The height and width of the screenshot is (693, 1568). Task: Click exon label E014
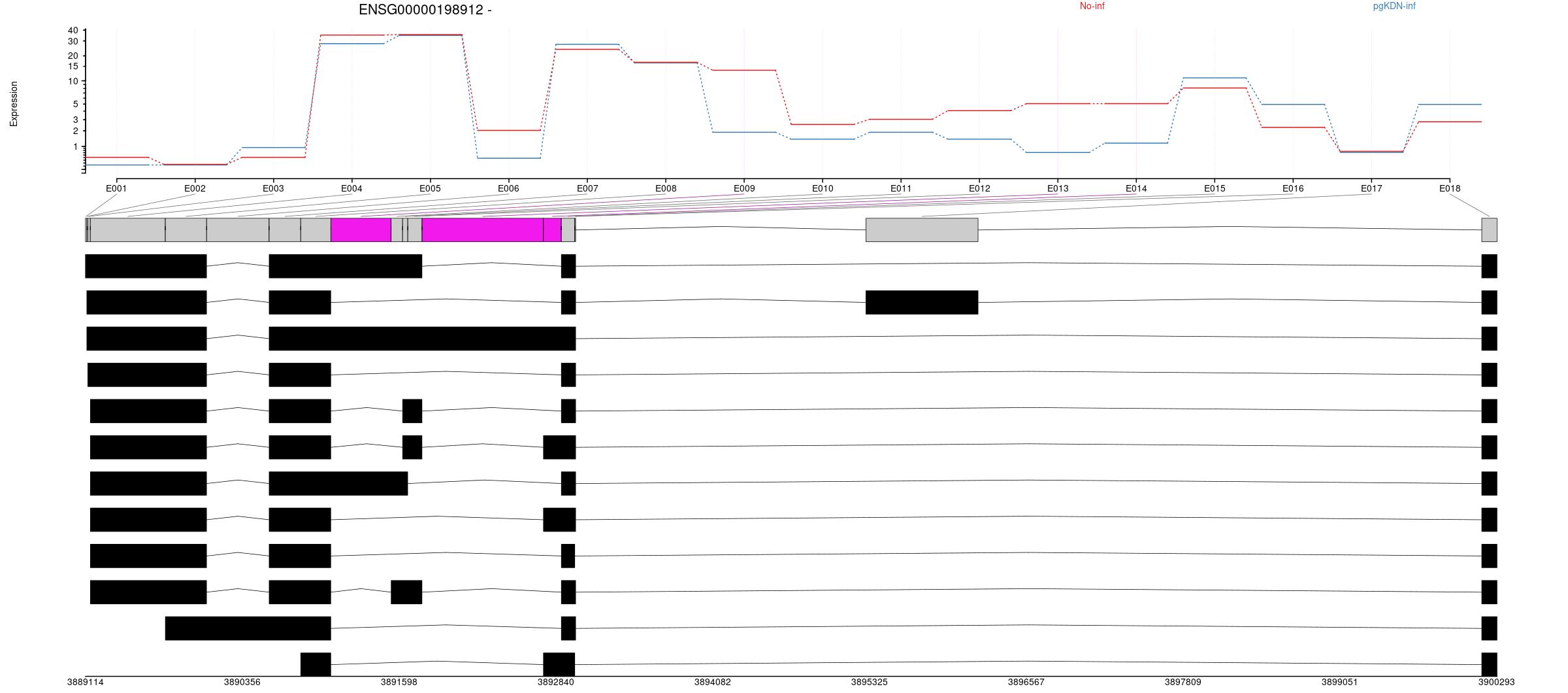pos(1136,188)
